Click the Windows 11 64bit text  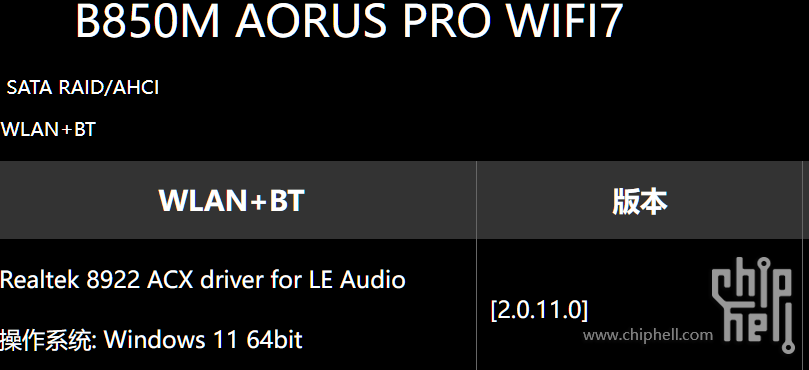pyautogui.click(x=203, y=340)
